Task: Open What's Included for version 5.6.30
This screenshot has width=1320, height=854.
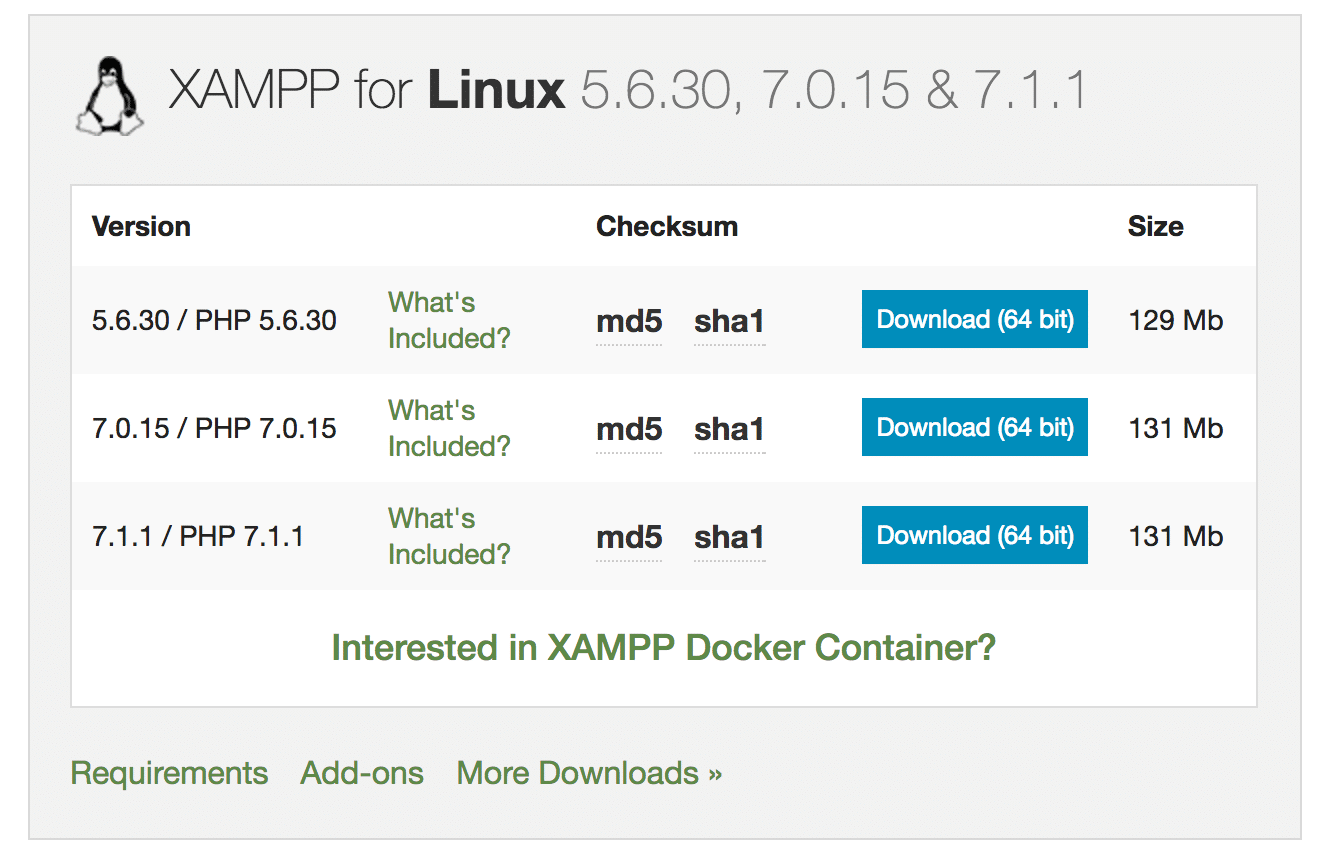Action: [x=448, y=320]
